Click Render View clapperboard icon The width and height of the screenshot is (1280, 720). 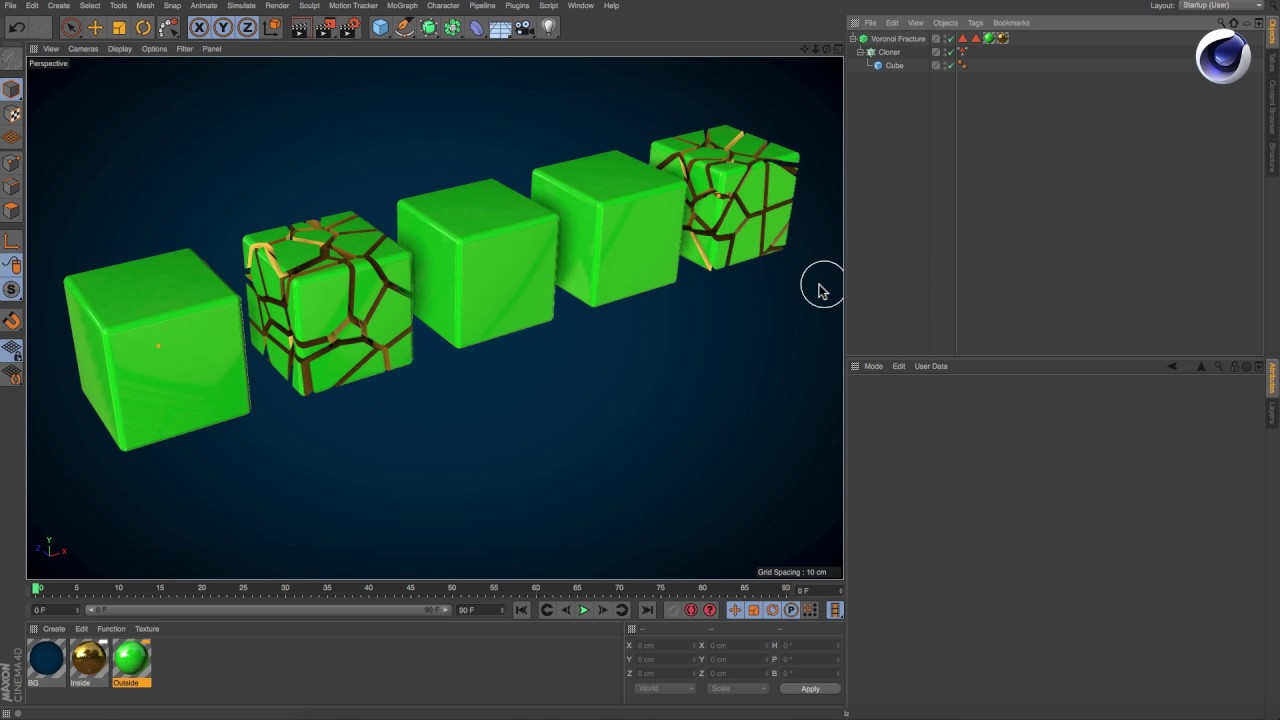[x=300, y=28]
